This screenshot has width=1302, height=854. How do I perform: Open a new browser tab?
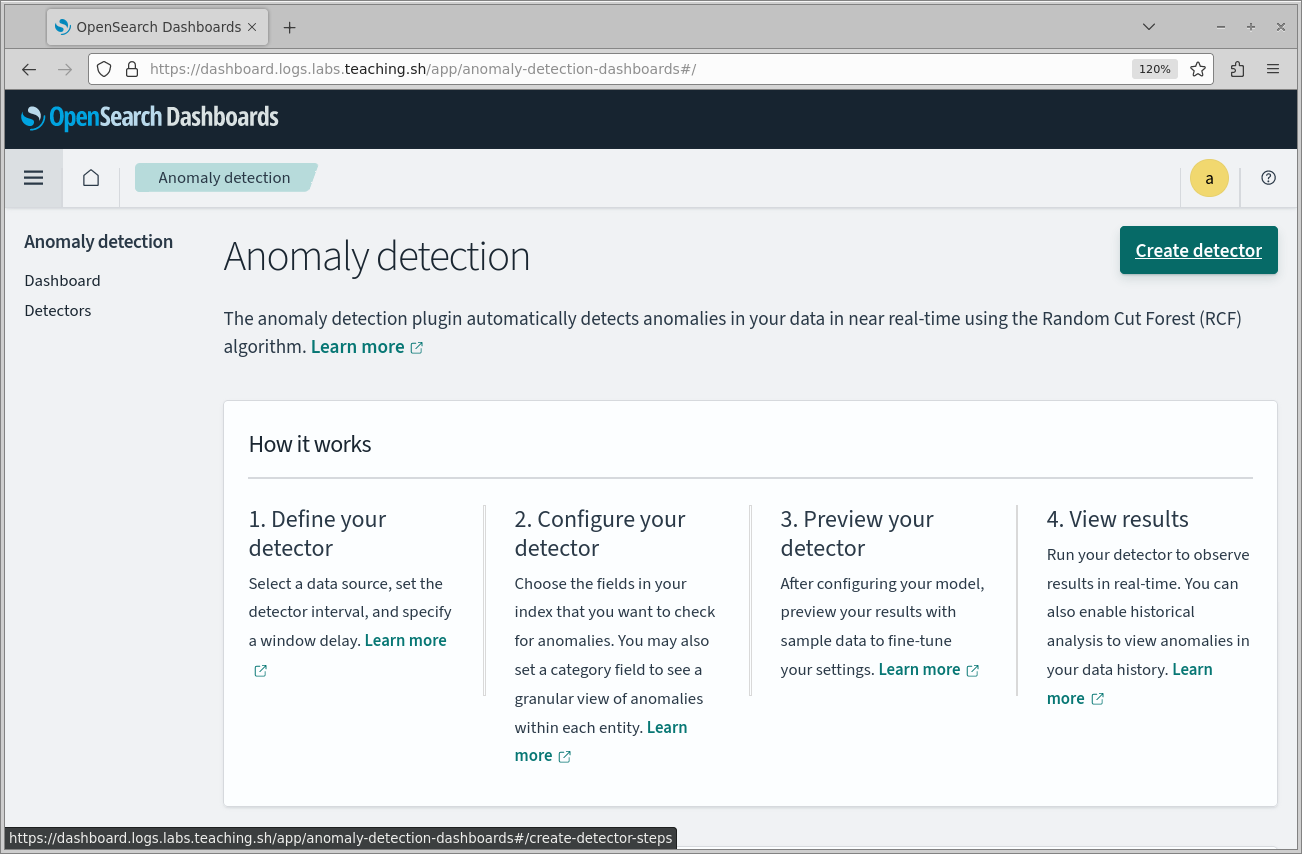point(289,27)
